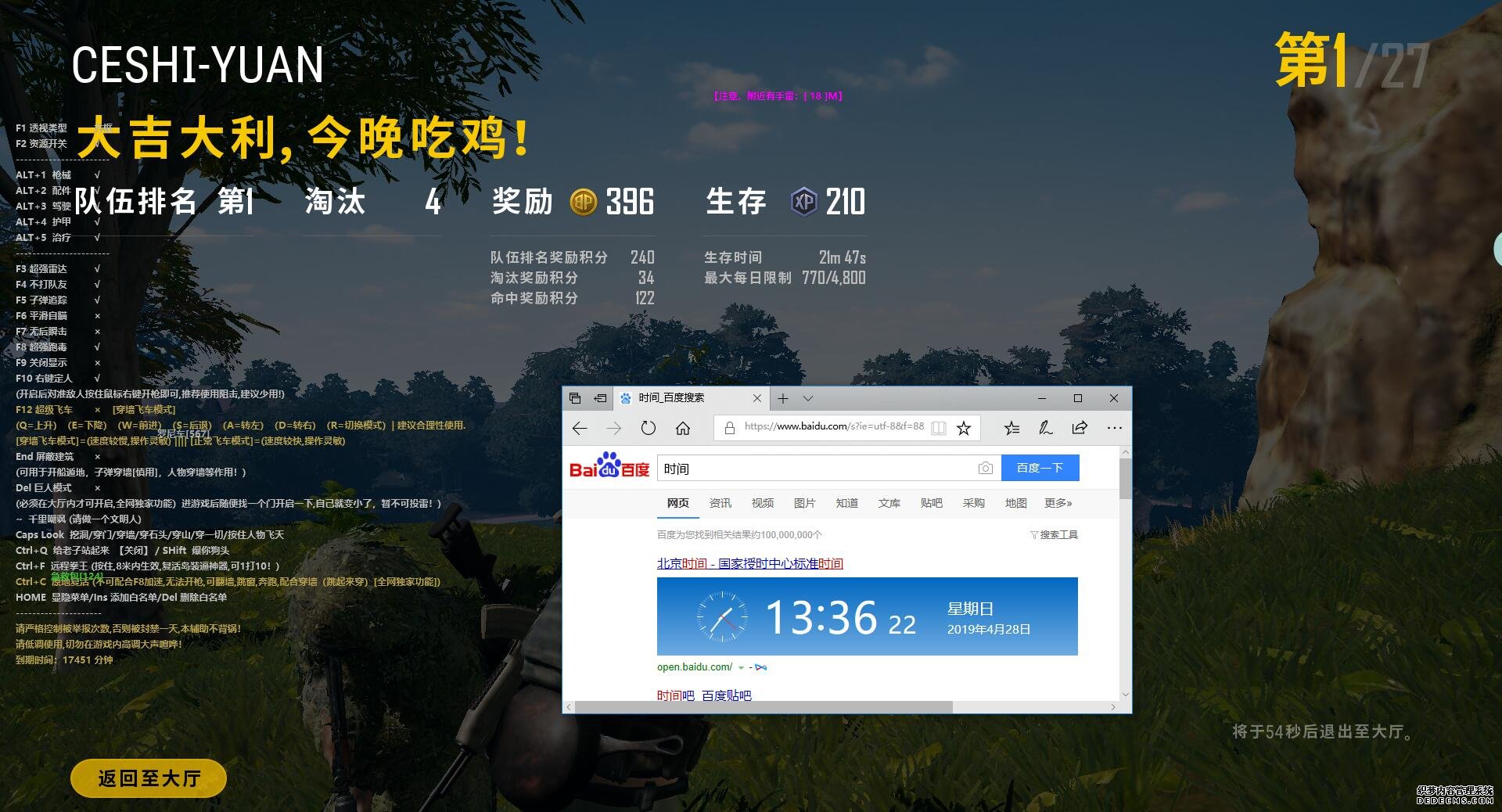
Task: Share this page icon in browser
Action: [x=1080, y=428]
